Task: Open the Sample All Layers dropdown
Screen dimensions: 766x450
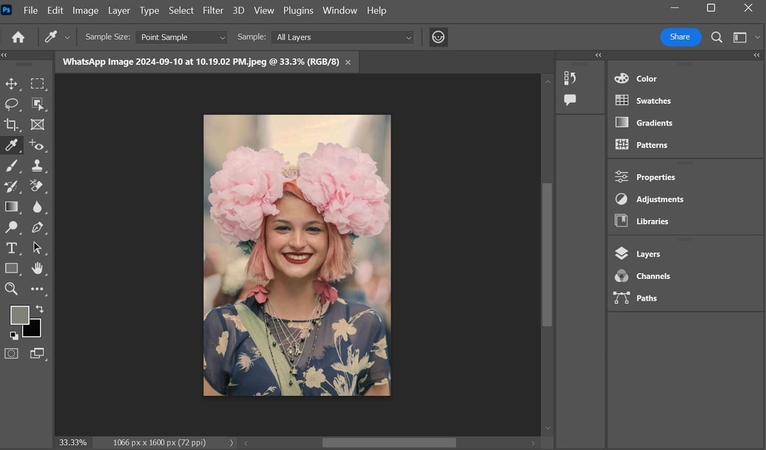Action: 342,37
